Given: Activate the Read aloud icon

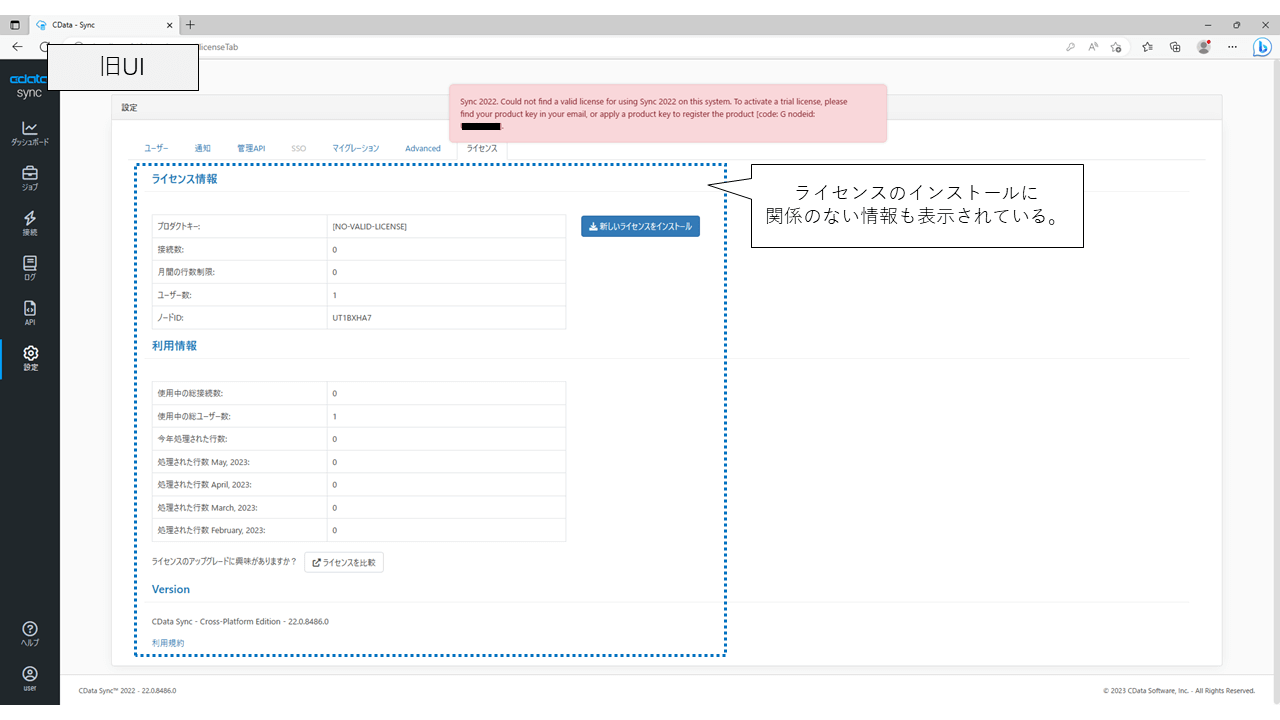Looking at the screenshot, I should tap(1094, 47).
